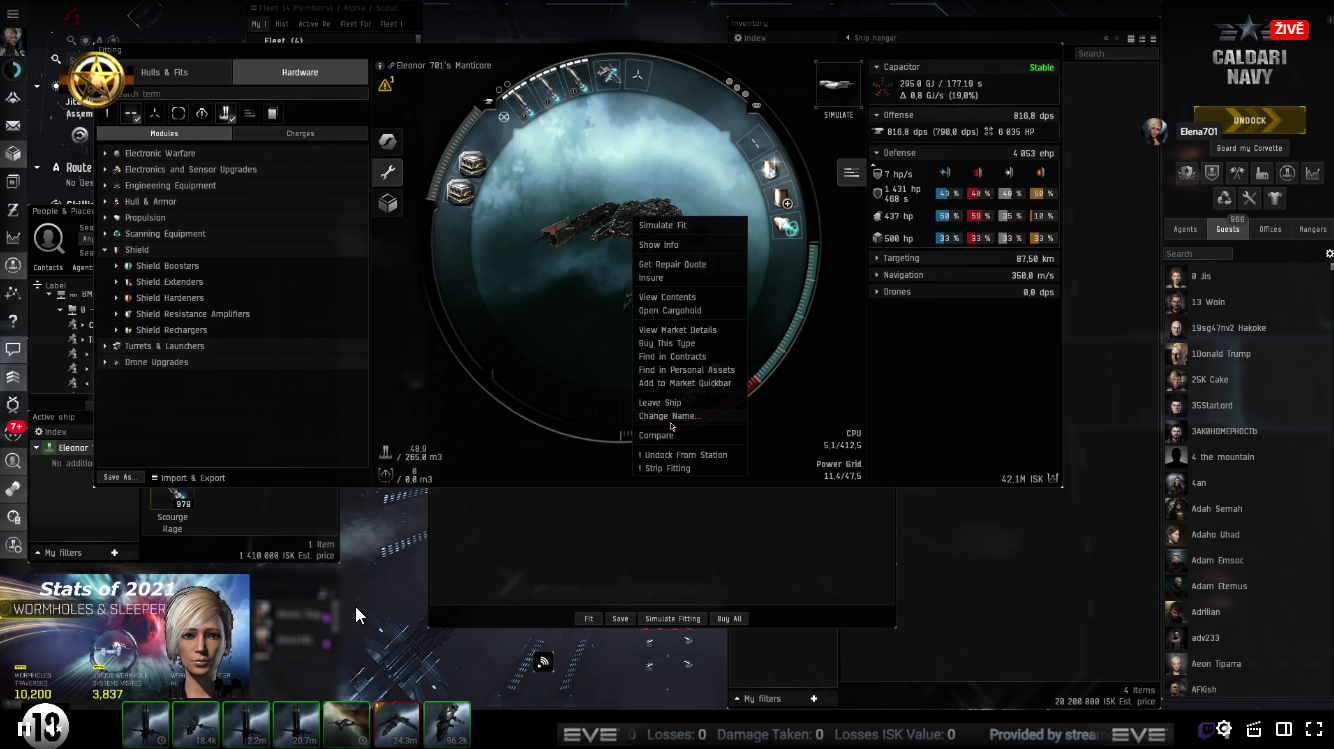The image size is (1334, 749).
Task: Select the ship thumbnail labeled 96.2k
Action: [x=447, y=724]
